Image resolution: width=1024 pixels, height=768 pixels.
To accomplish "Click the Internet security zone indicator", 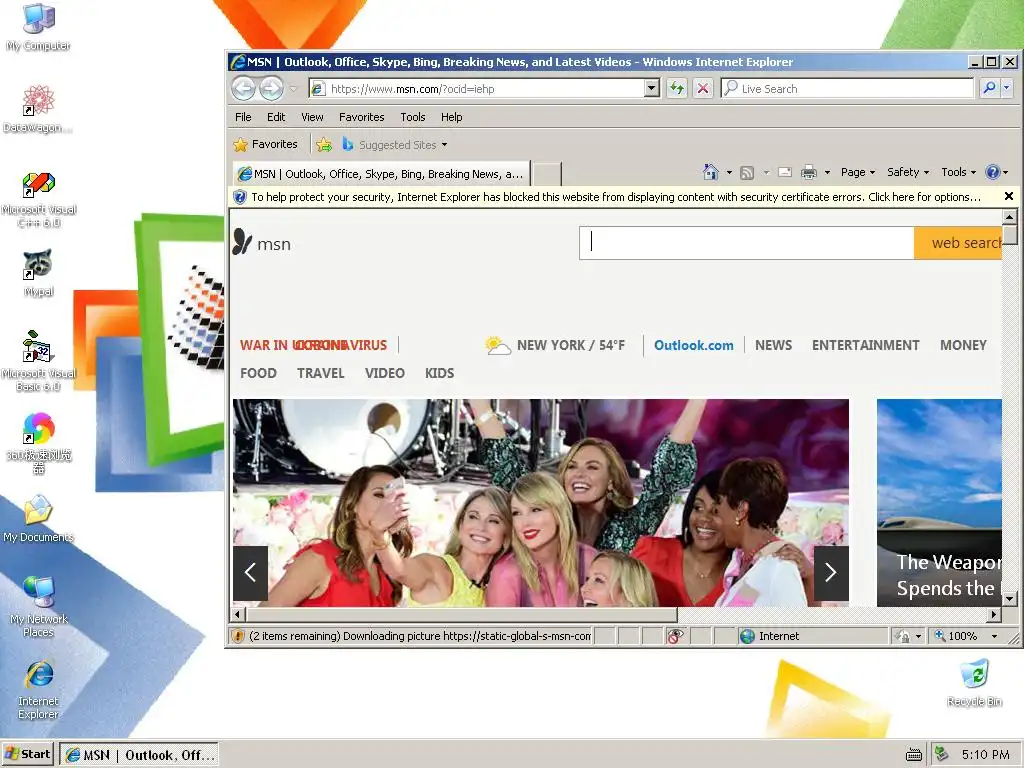I will tap(813, 636).
